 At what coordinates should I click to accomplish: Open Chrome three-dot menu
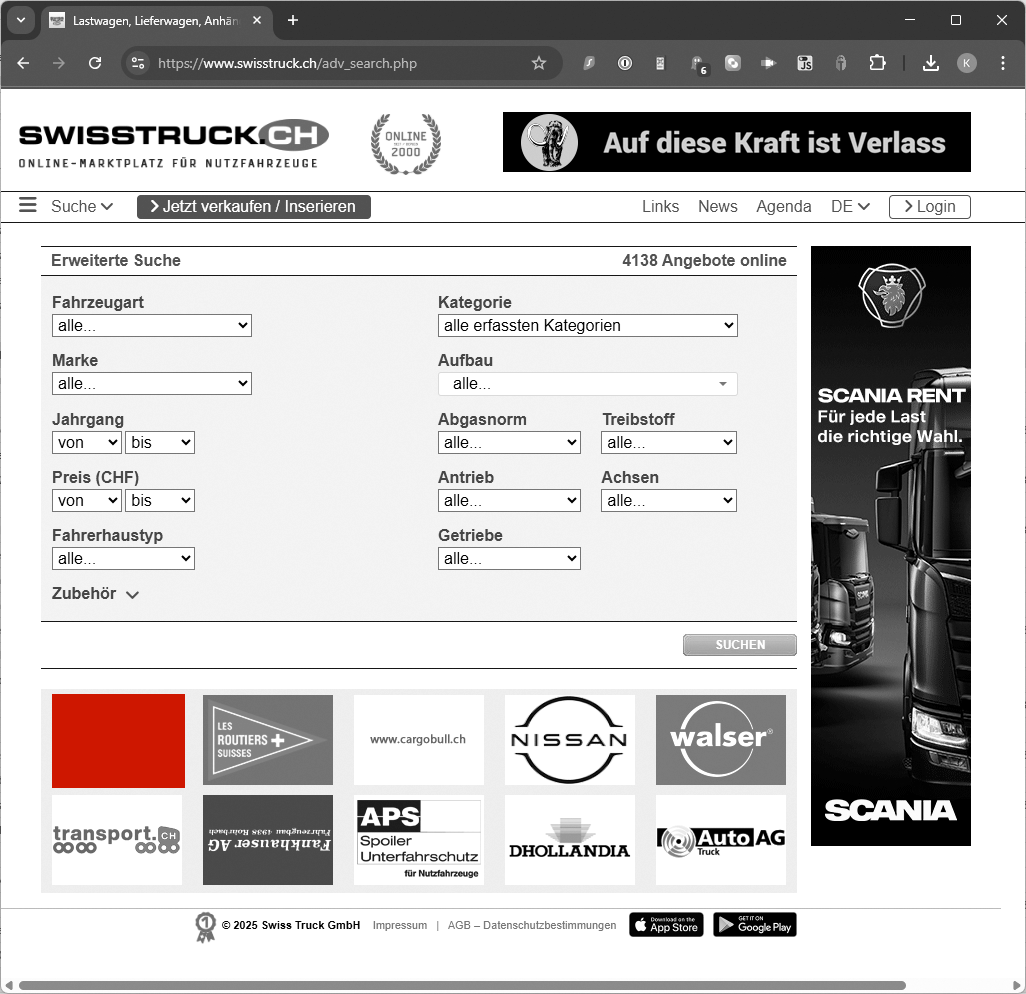click(1002, 63)
